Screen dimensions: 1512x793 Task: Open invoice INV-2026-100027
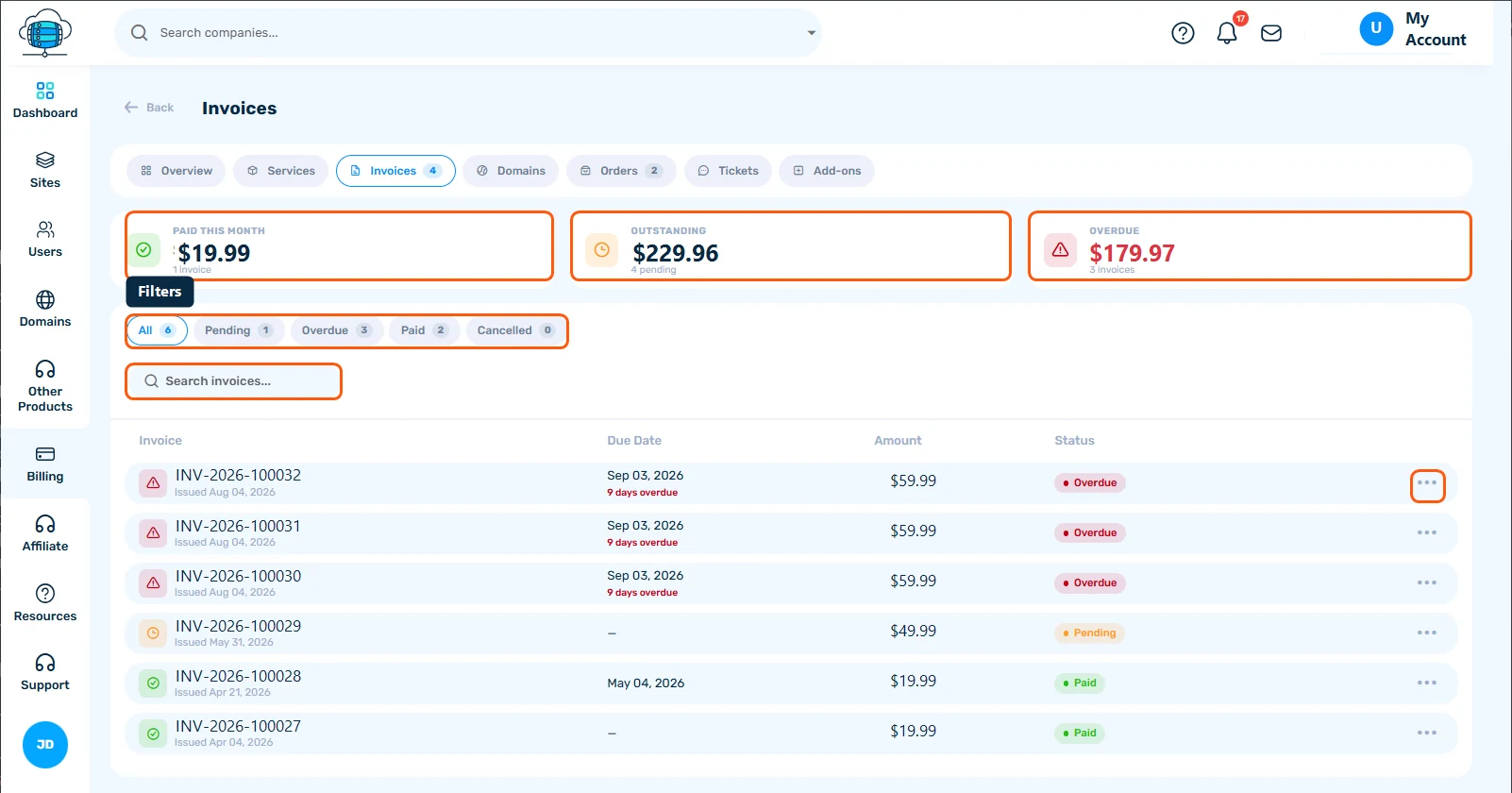(238, 726)
